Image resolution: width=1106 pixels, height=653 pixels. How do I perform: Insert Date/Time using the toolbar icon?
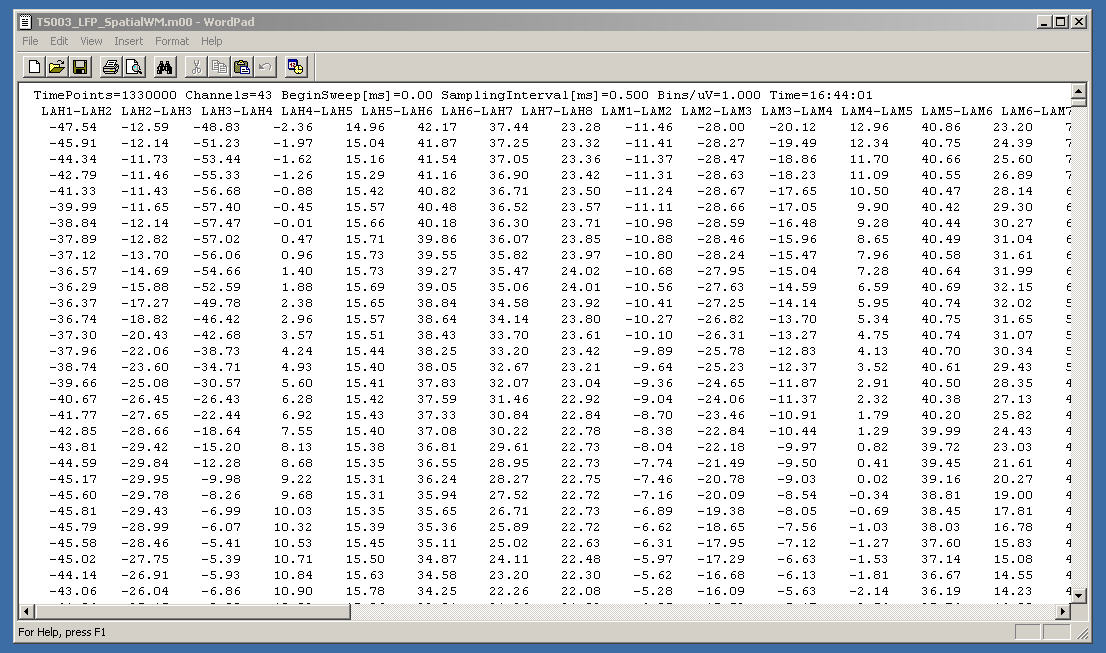pyautogui.click(x=295, y=67)
